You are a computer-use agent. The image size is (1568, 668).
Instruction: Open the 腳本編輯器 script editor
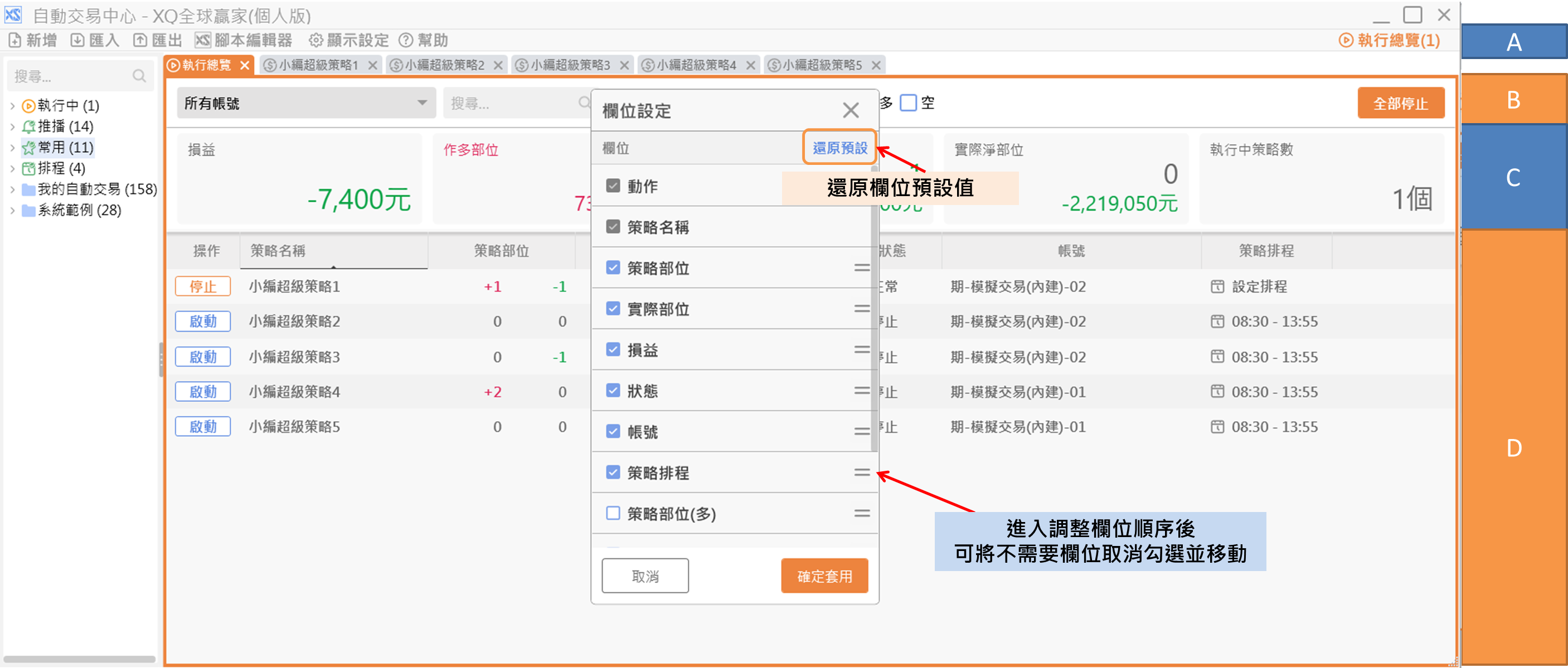pos(244,40)
